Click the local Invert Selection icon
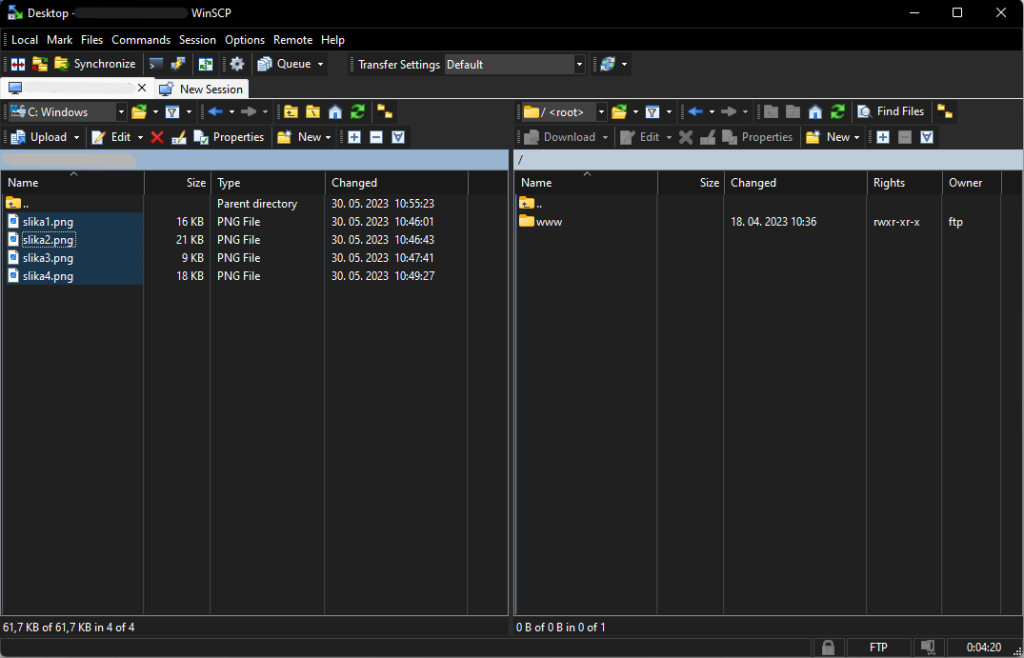The height and width of the screenshot is (658, 1024). [x=398, y=137]
